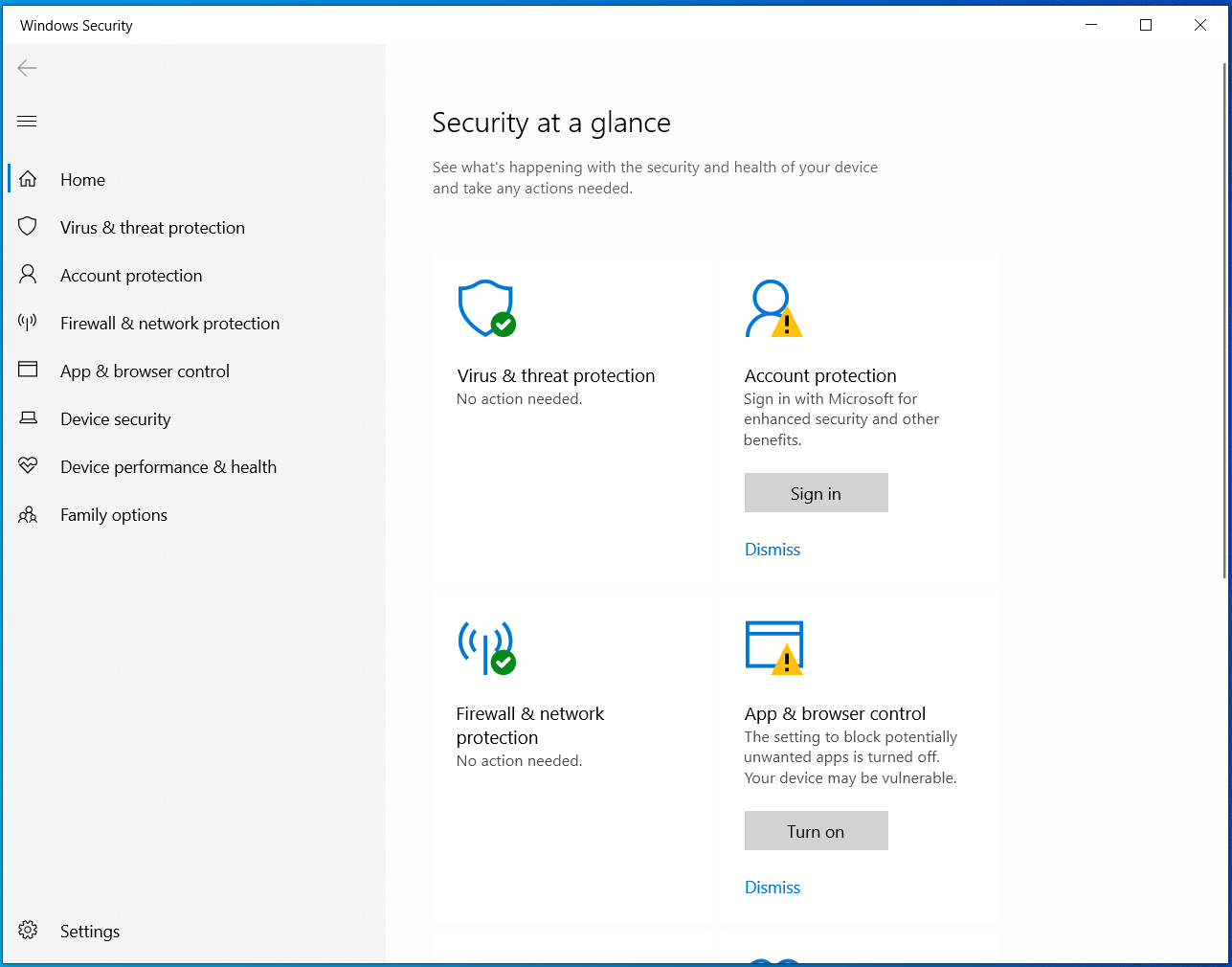Click 'Your device may be vulnerable' text
Image resolution: width=1232 pixels, height=967 pixels.
[851, 778]
